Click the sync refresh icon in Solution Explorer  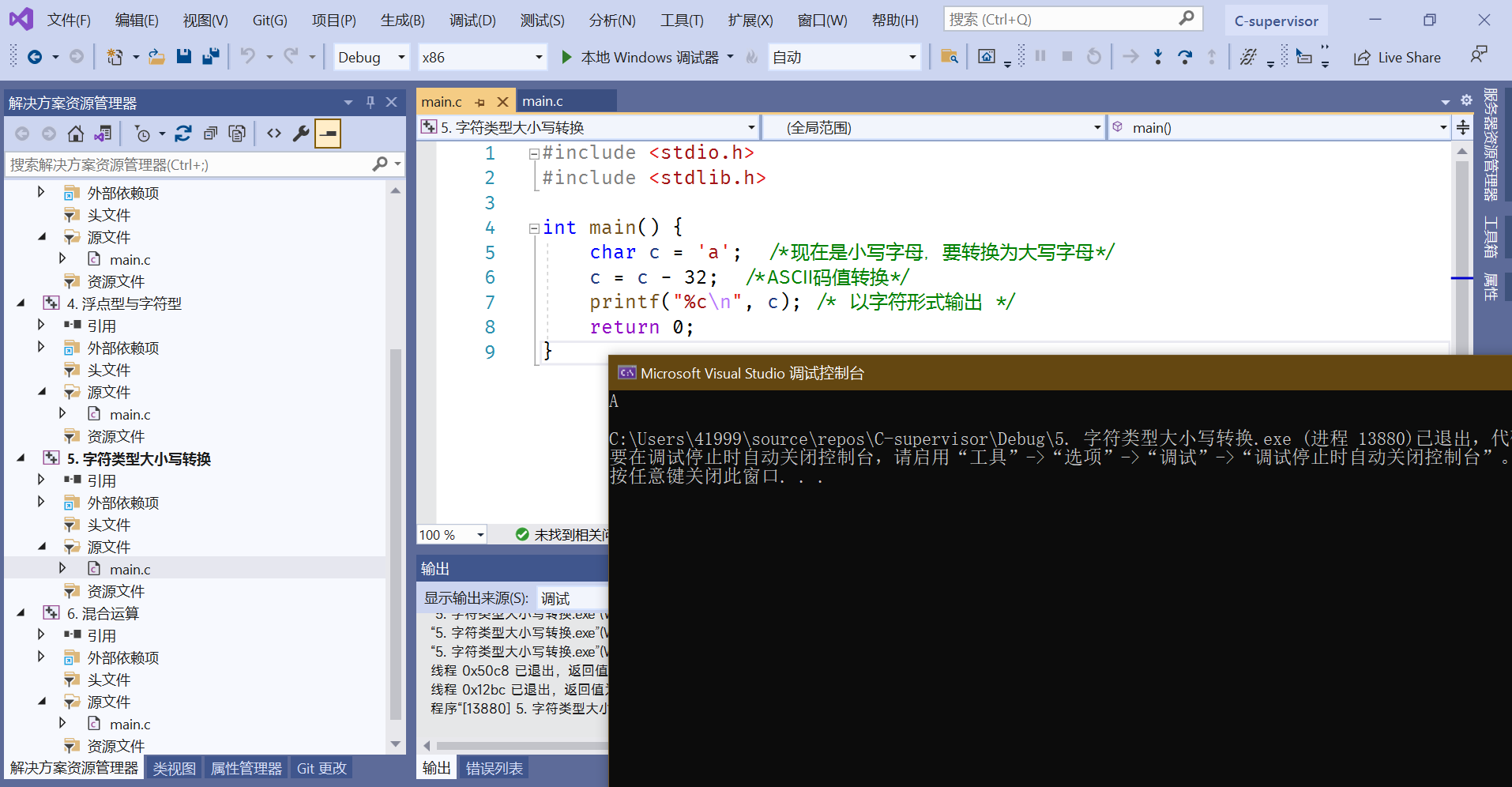point(183,134)
